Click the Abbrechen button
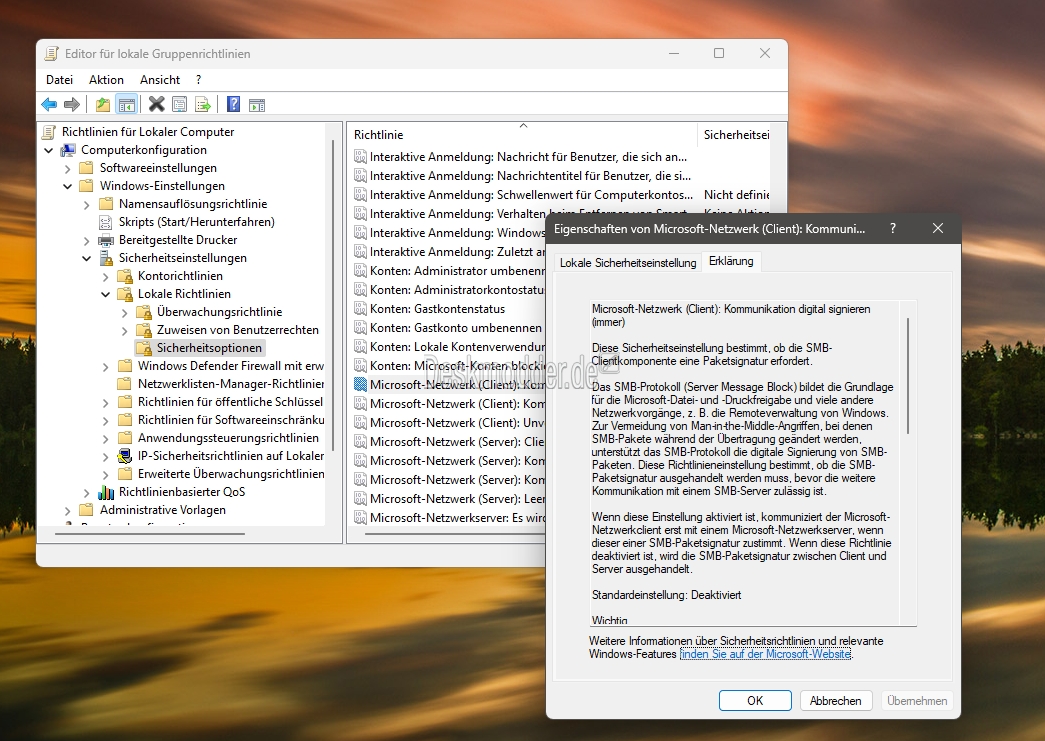The width and height of the screenshot is (1045, 741). [836, 700]
